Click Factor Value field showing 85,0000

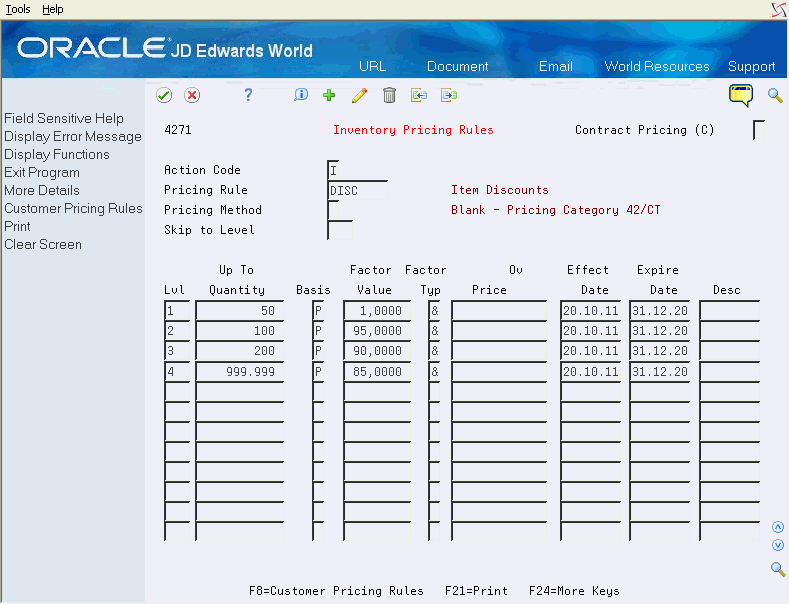[377, 371]
